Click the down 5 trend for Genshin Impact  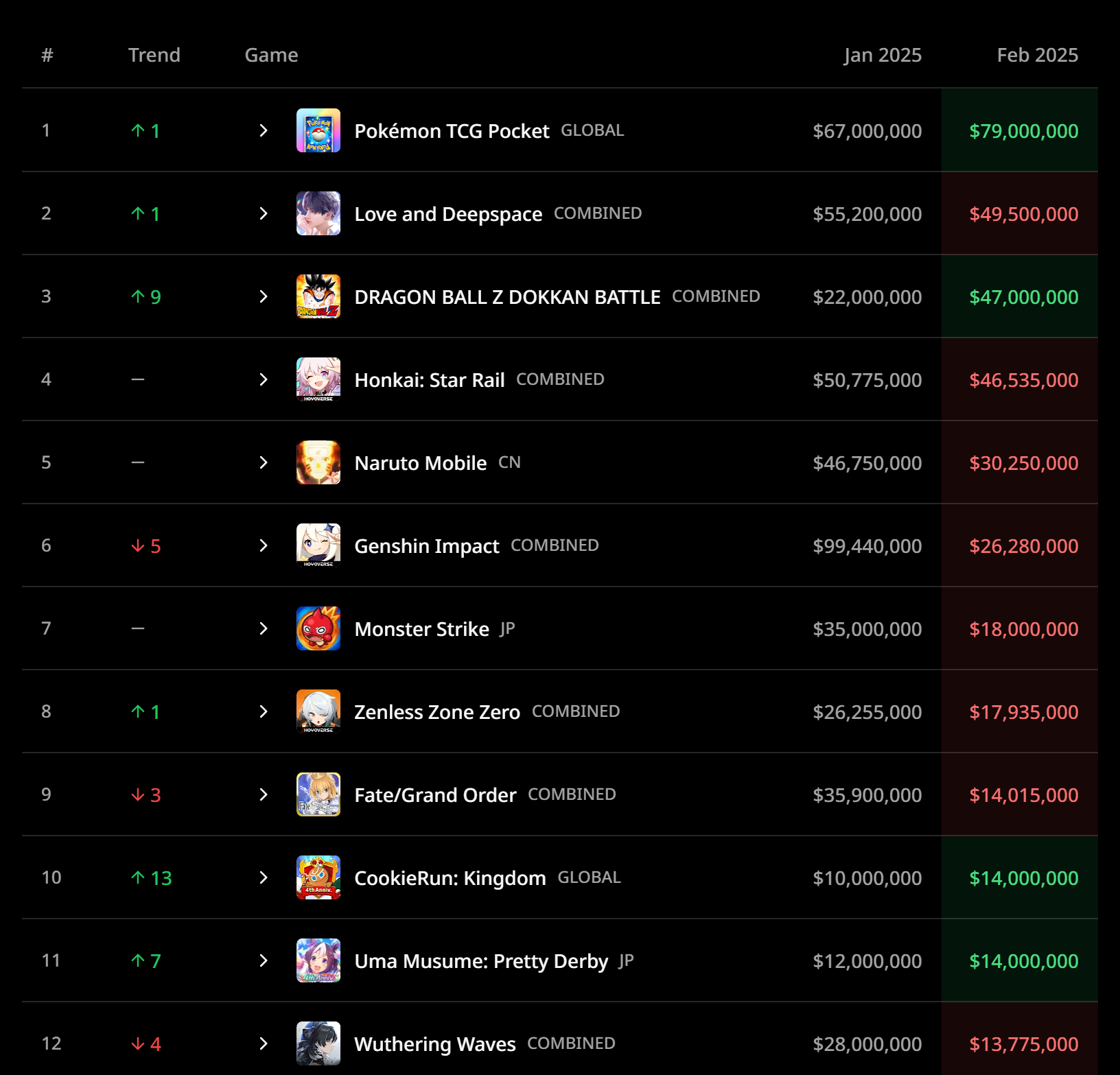click(x=145, y=546)
